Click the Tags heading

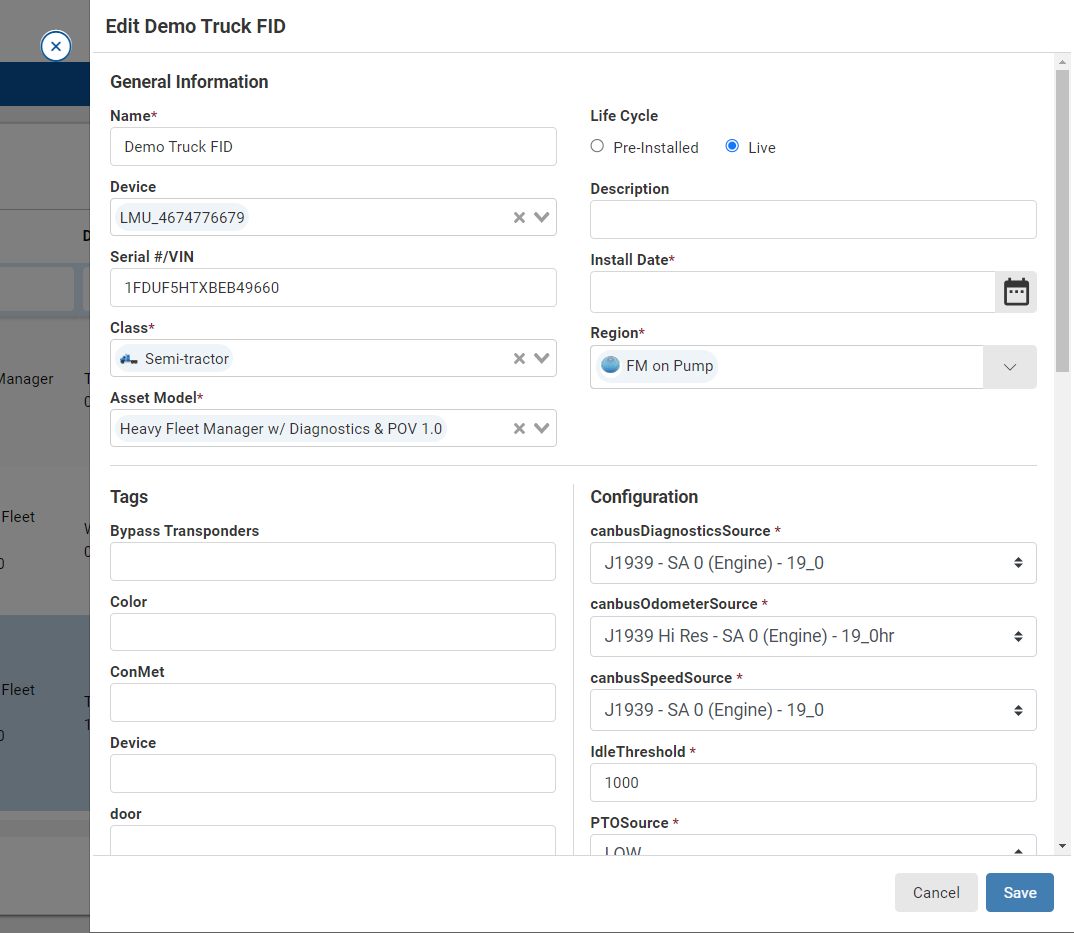point(129,497)
